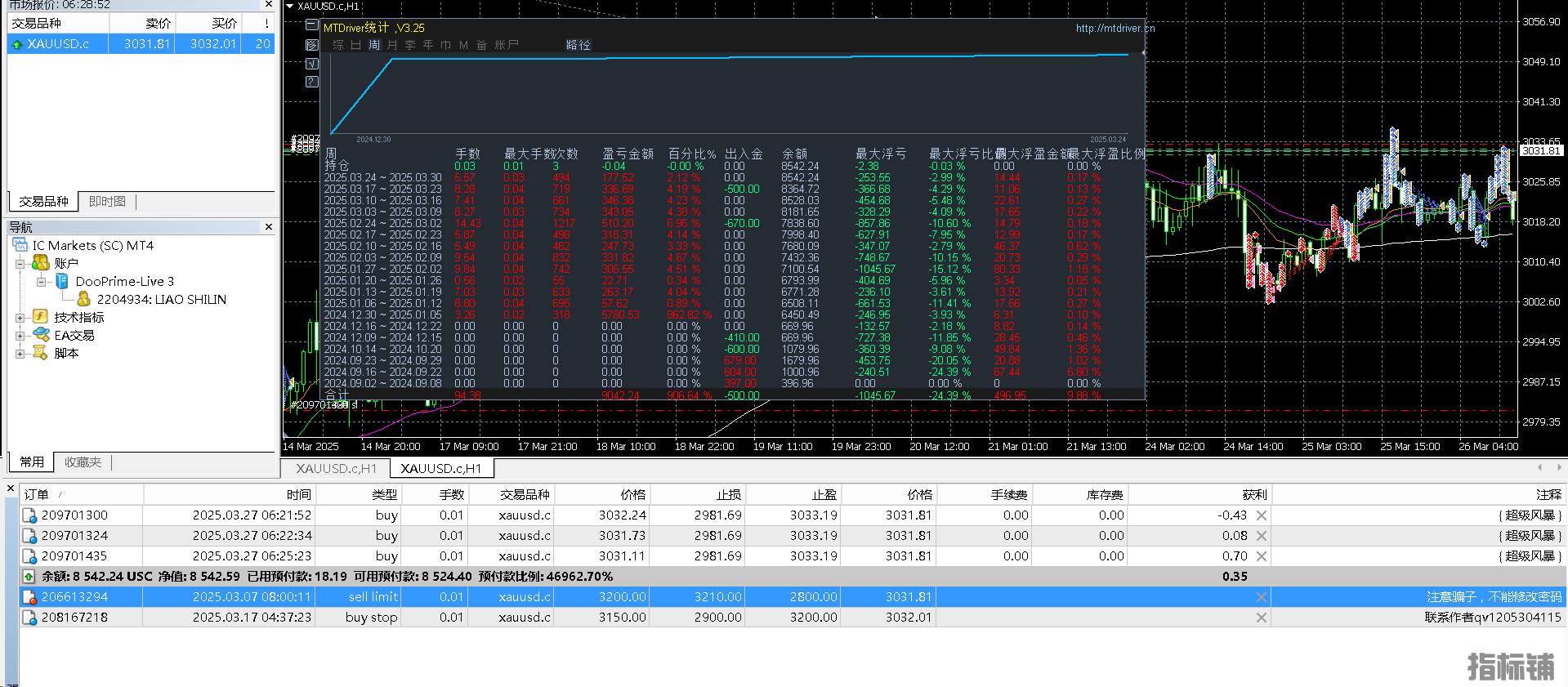
Task: Sort orders by the 获利 column header
Action: click(1200, 494)
